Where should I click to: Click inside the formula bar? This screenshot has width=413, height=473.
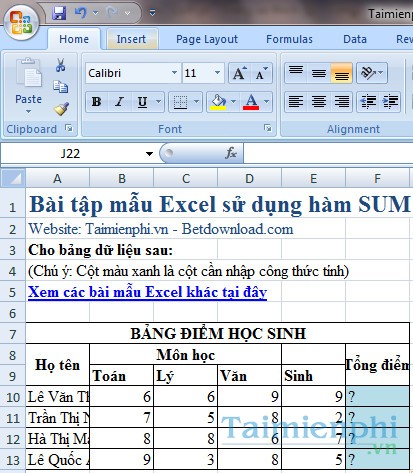328,154
